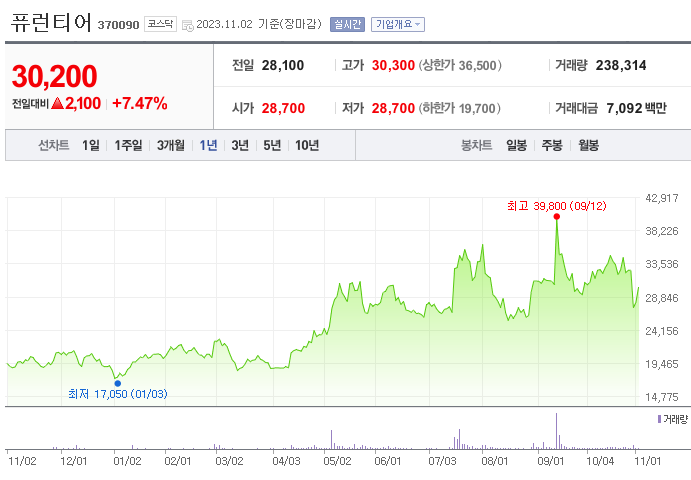Click the 시가 value 28,700
This screenshot has width=691, height=480.
283,108
